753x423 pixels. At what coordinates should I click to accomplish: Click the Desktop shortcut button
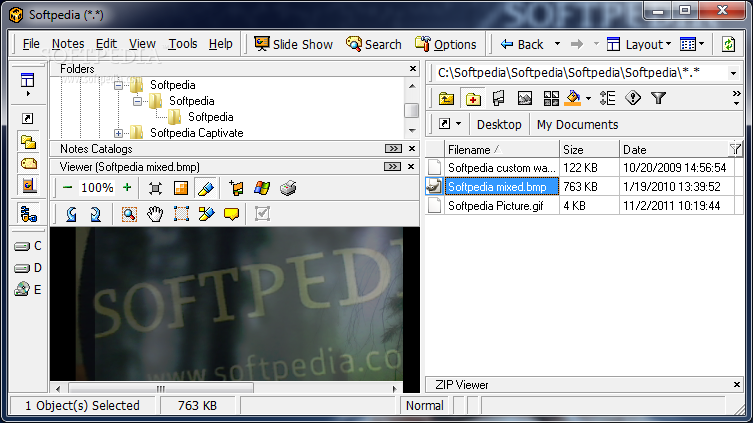tap(499, 124)
